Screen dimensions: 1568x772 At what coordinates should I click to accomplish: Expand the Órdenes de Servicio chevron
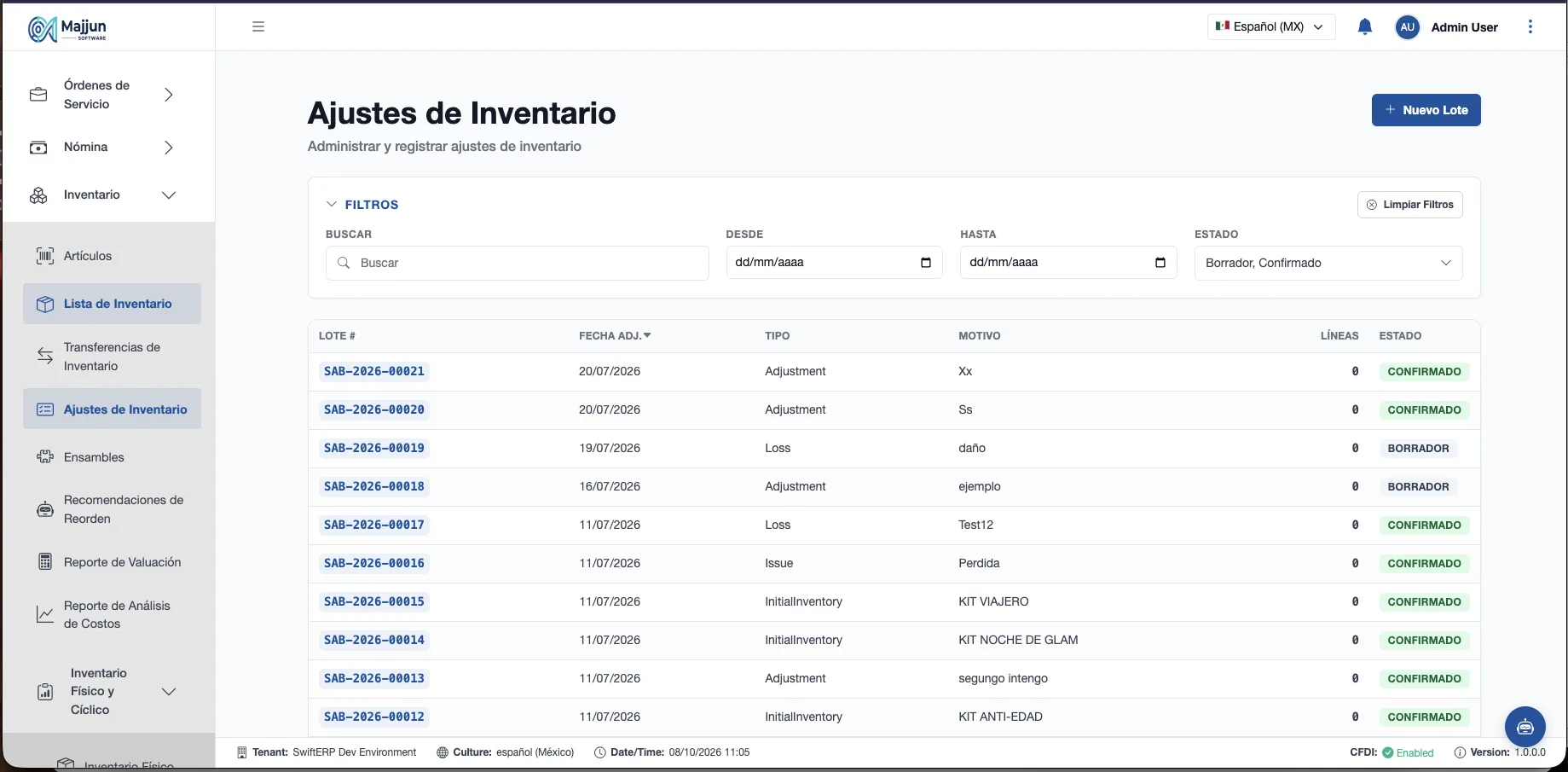coord(169,95)
